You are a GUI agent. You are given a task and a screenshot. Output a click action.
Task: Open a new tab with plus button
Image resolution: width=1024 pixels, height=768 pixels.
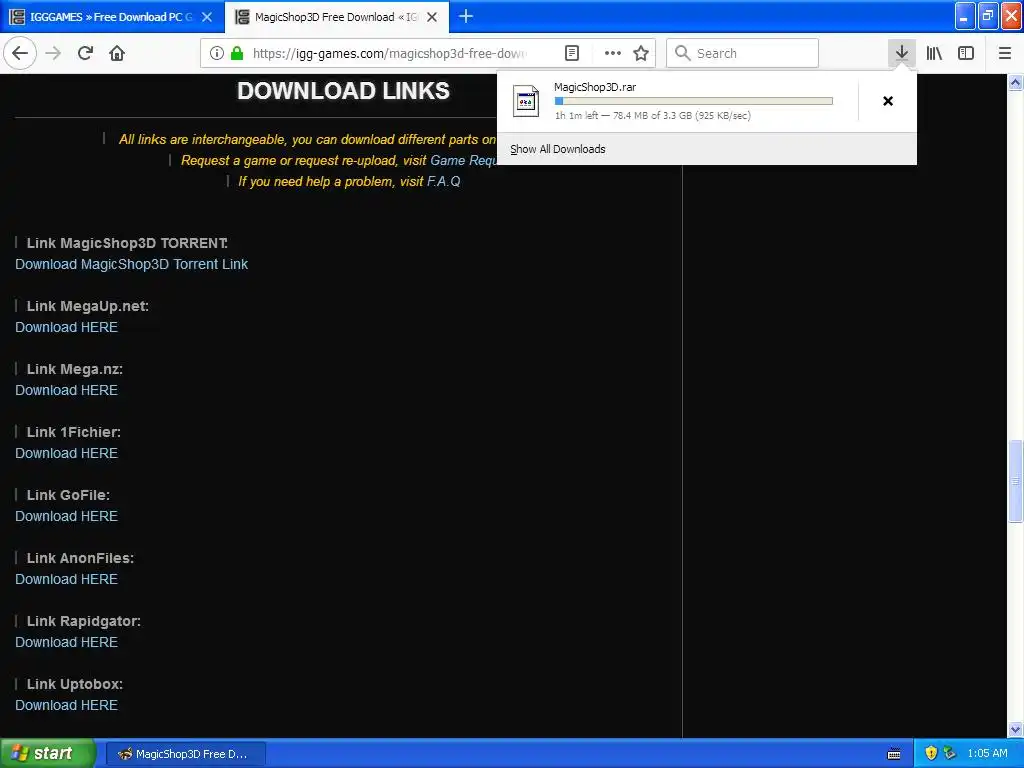pos(466,16)
